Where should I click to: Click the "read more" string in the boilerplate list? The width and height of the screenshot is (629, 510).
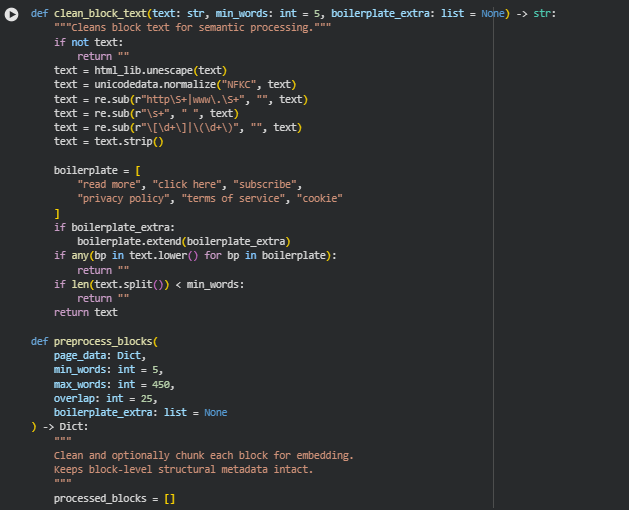[108, 184]
